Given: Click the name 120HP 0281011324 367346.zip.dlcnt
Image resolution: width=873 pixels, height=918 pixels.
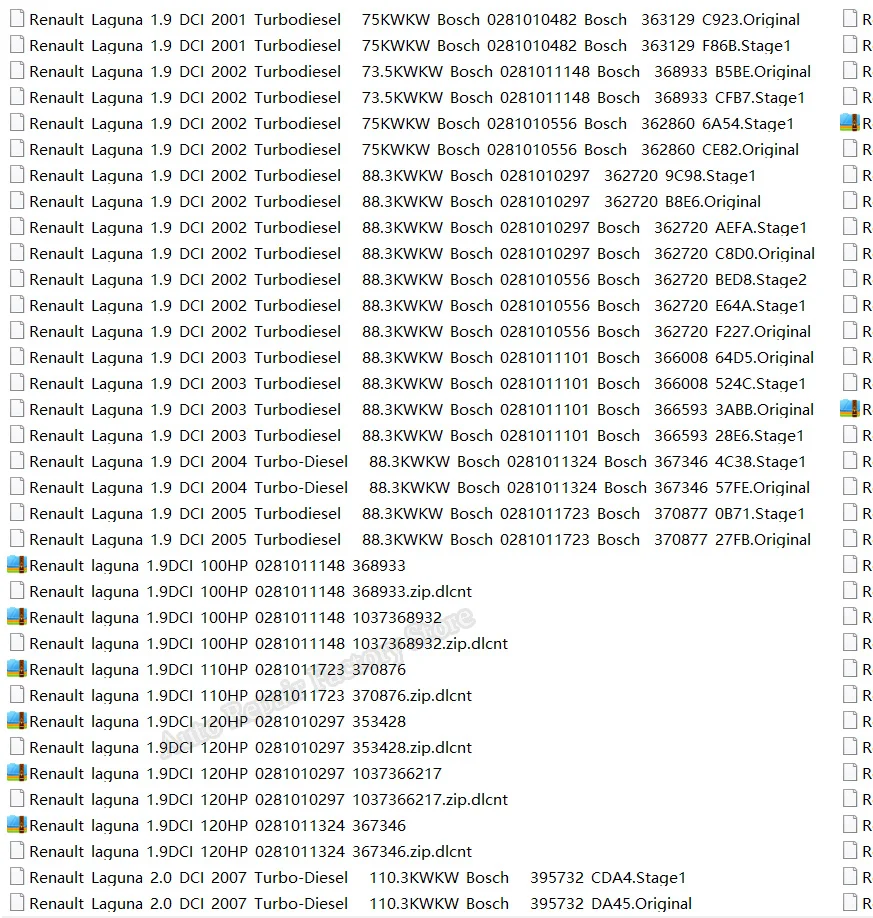Looking at the screenshot, I should coord(251,852).
